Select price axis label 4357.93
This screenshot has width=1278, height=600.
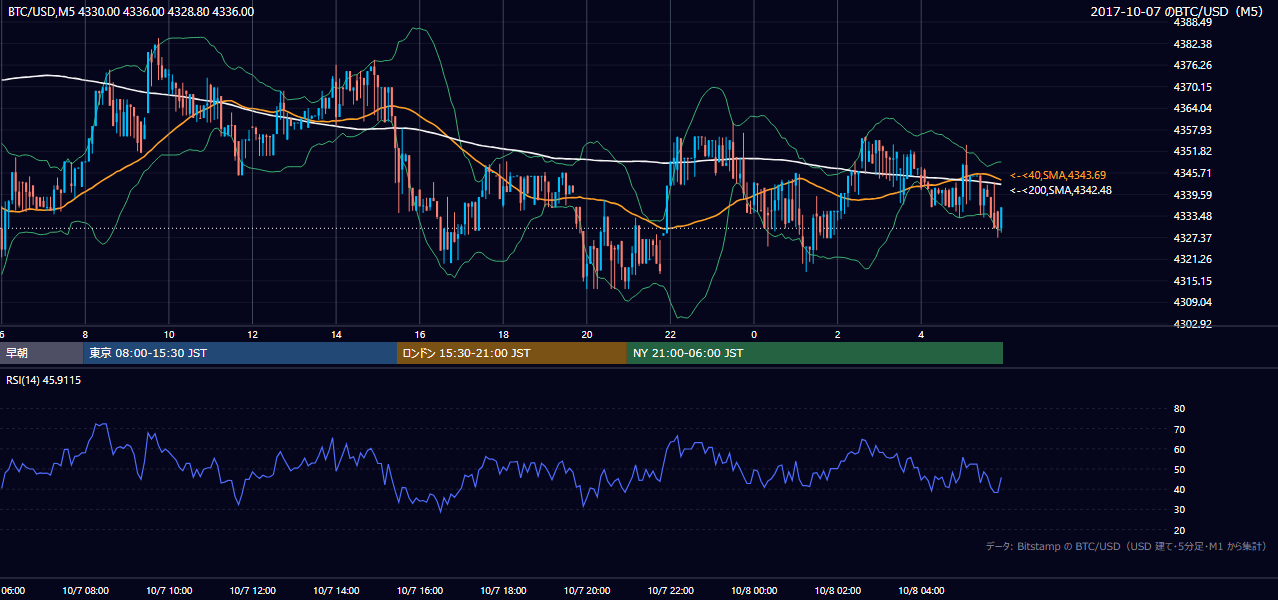tap(1193, 130)
